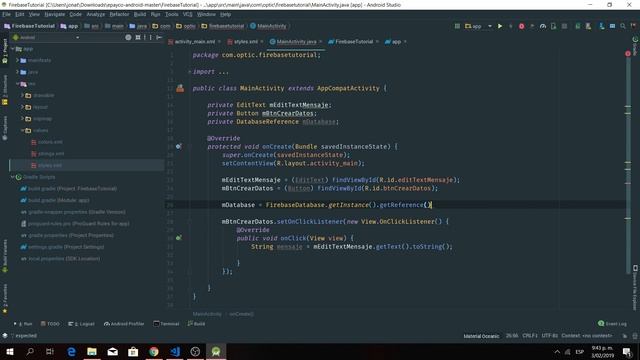Screen dimensions: 640x360
Task: Toggle the Terminal tool window at the bottom
Action: [x=166, y=324]
